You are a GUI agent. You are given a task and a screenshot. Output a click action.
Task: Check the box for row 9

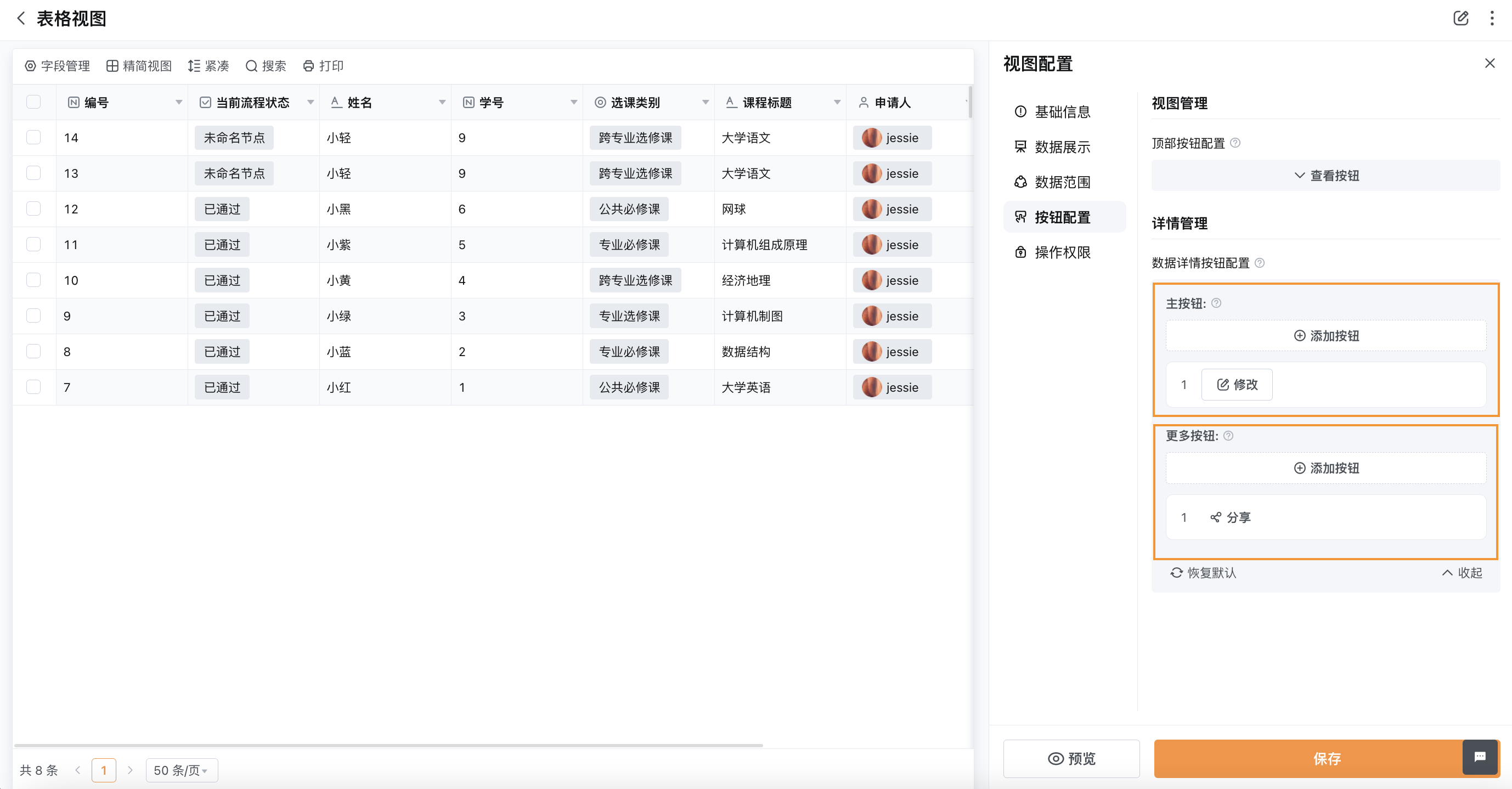(x=33, y=316)
